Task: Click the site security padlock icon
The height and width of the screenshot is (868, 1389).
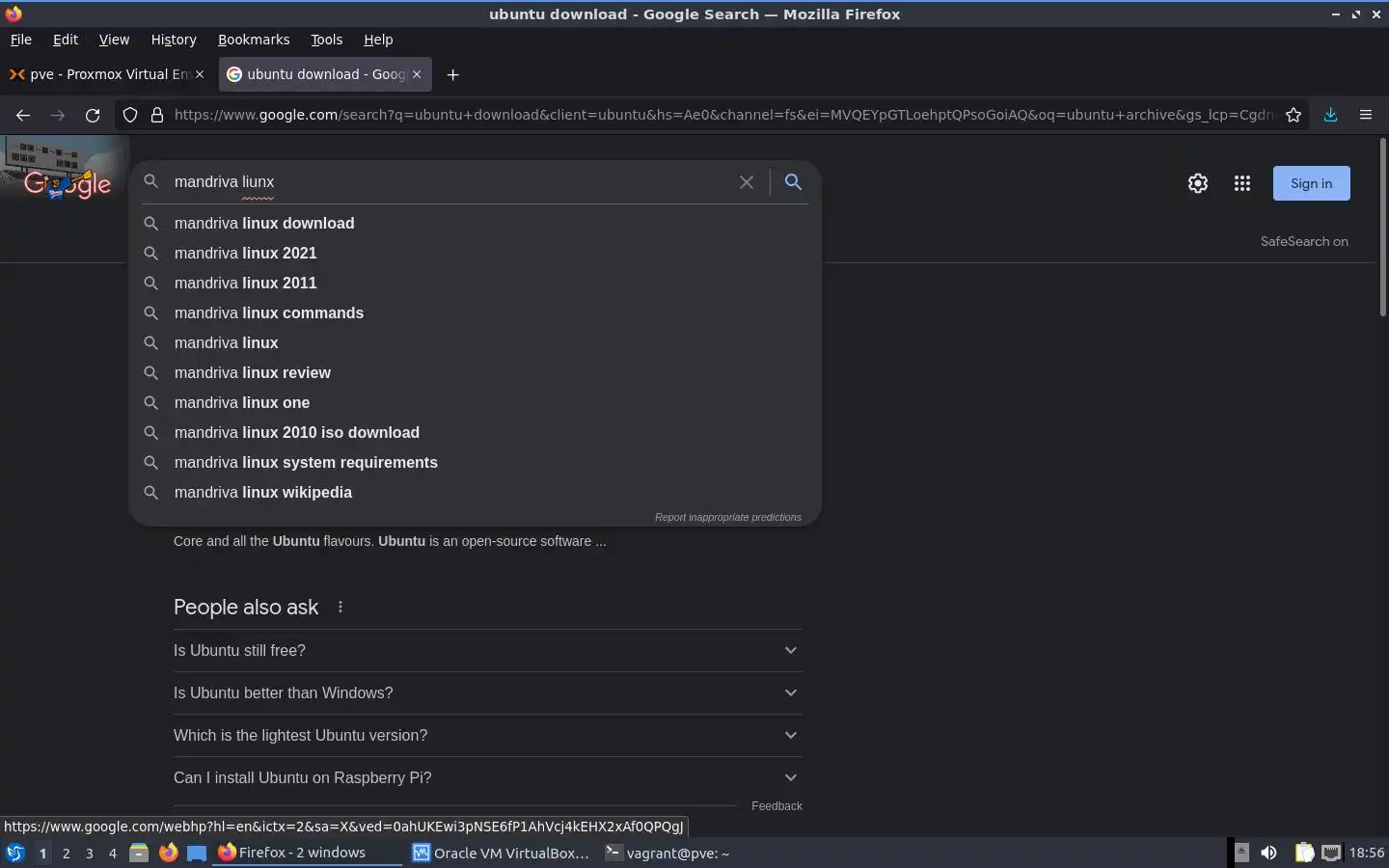Action: point(157,115)
